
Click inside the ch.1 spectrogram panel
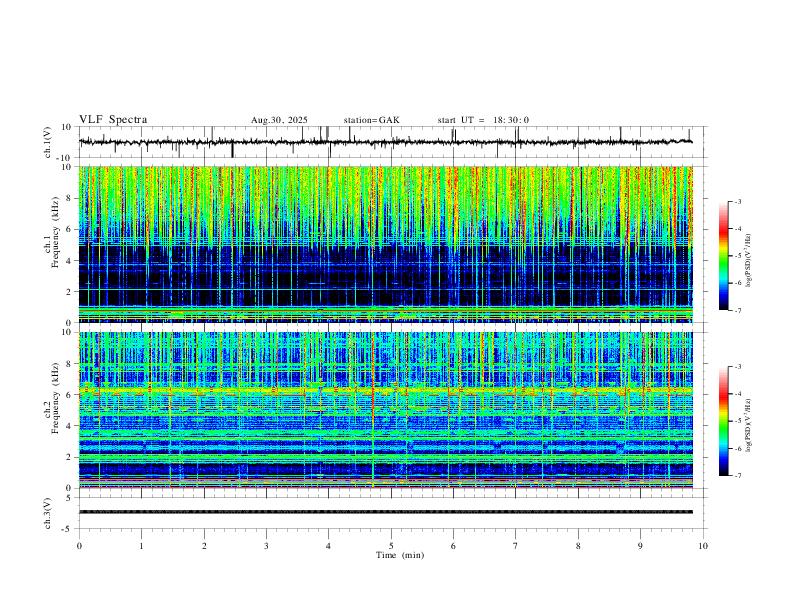(x=386, y=244)
